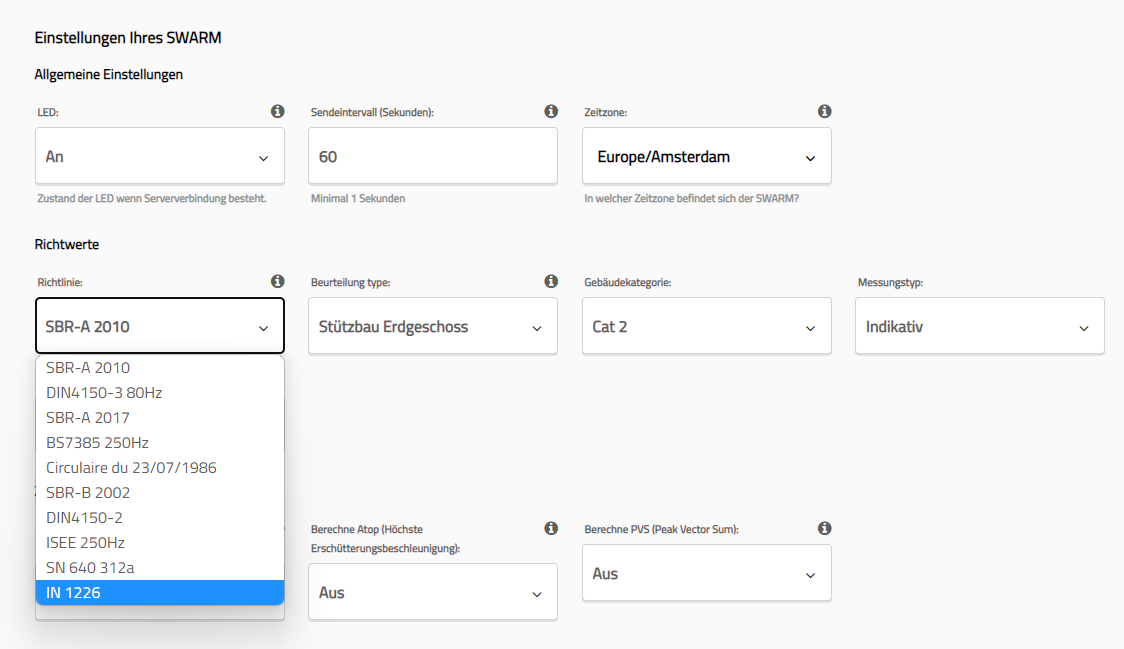This screenshot has height=649, width=1124.
Task: Click the Zeitzone info icon
Action: (x=824, y=112)
